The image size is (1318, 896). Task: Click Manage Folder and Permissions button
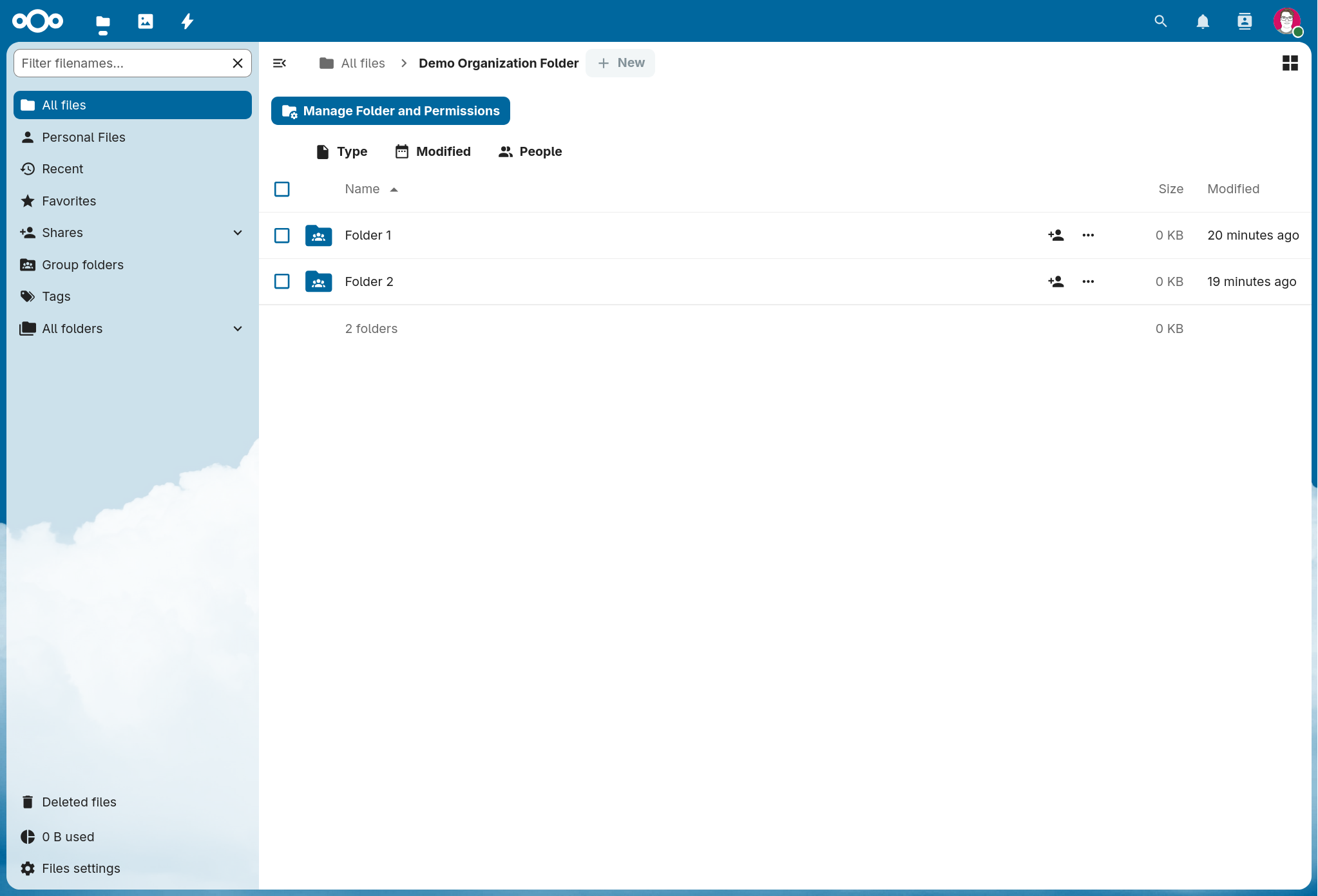[x=390, y=111]
